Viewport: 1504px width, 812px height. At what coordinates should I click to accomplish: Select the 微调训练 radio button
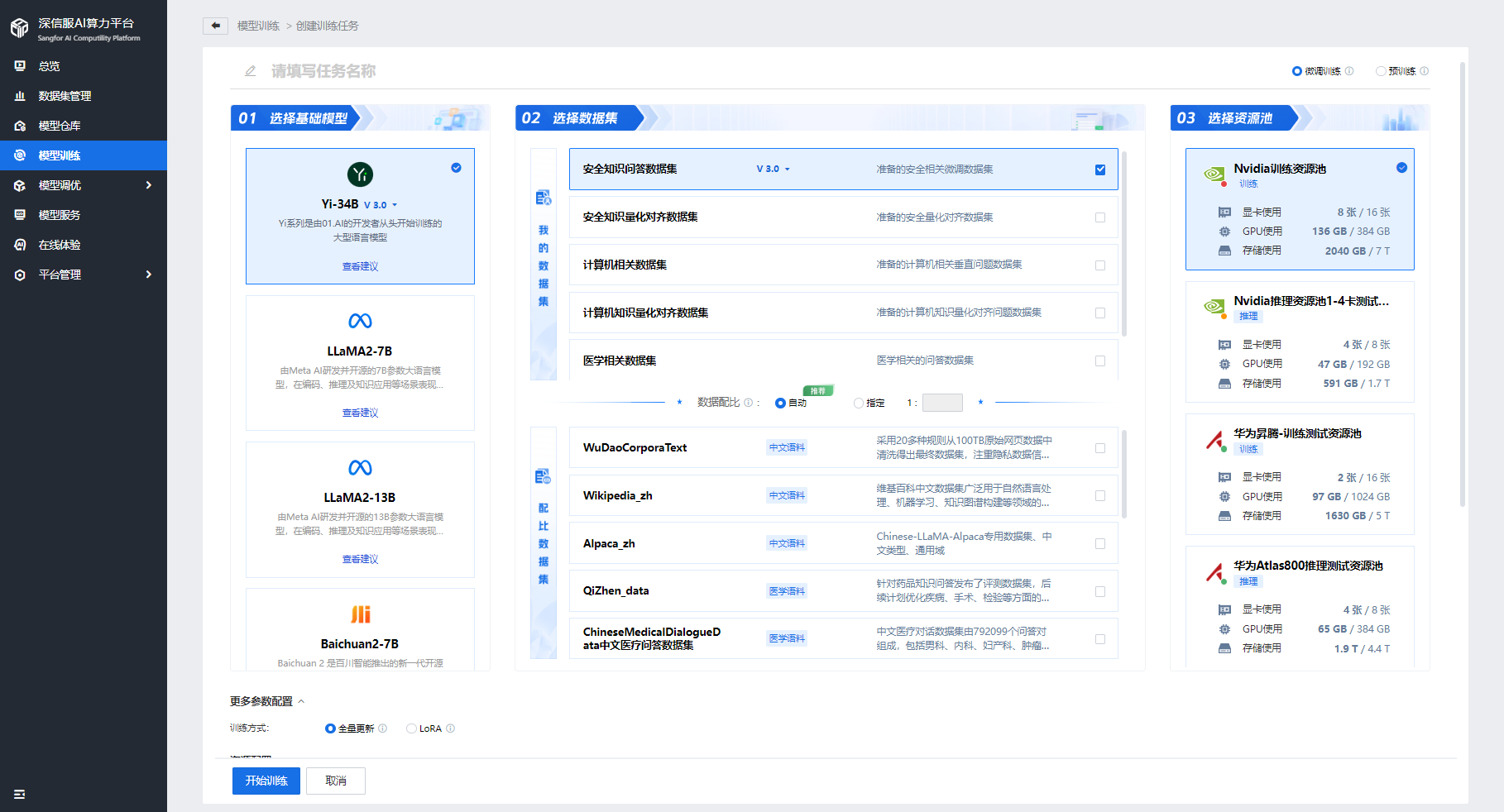coord(1297,71)
